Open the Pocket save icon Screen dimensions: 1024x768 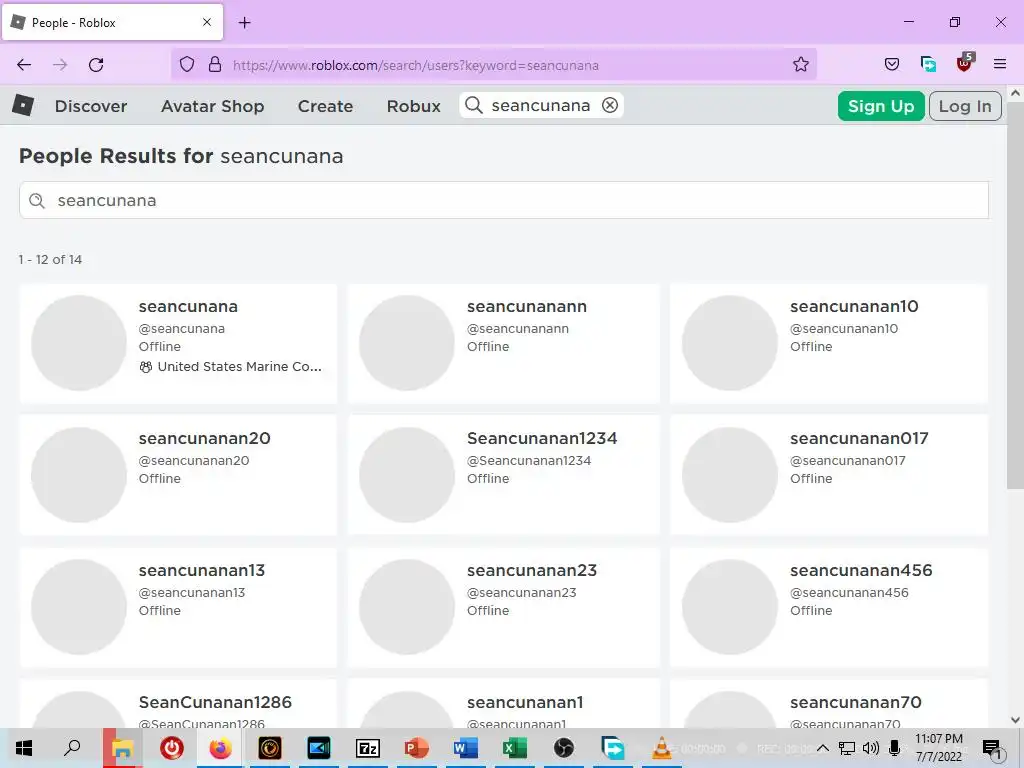point(891,65)
